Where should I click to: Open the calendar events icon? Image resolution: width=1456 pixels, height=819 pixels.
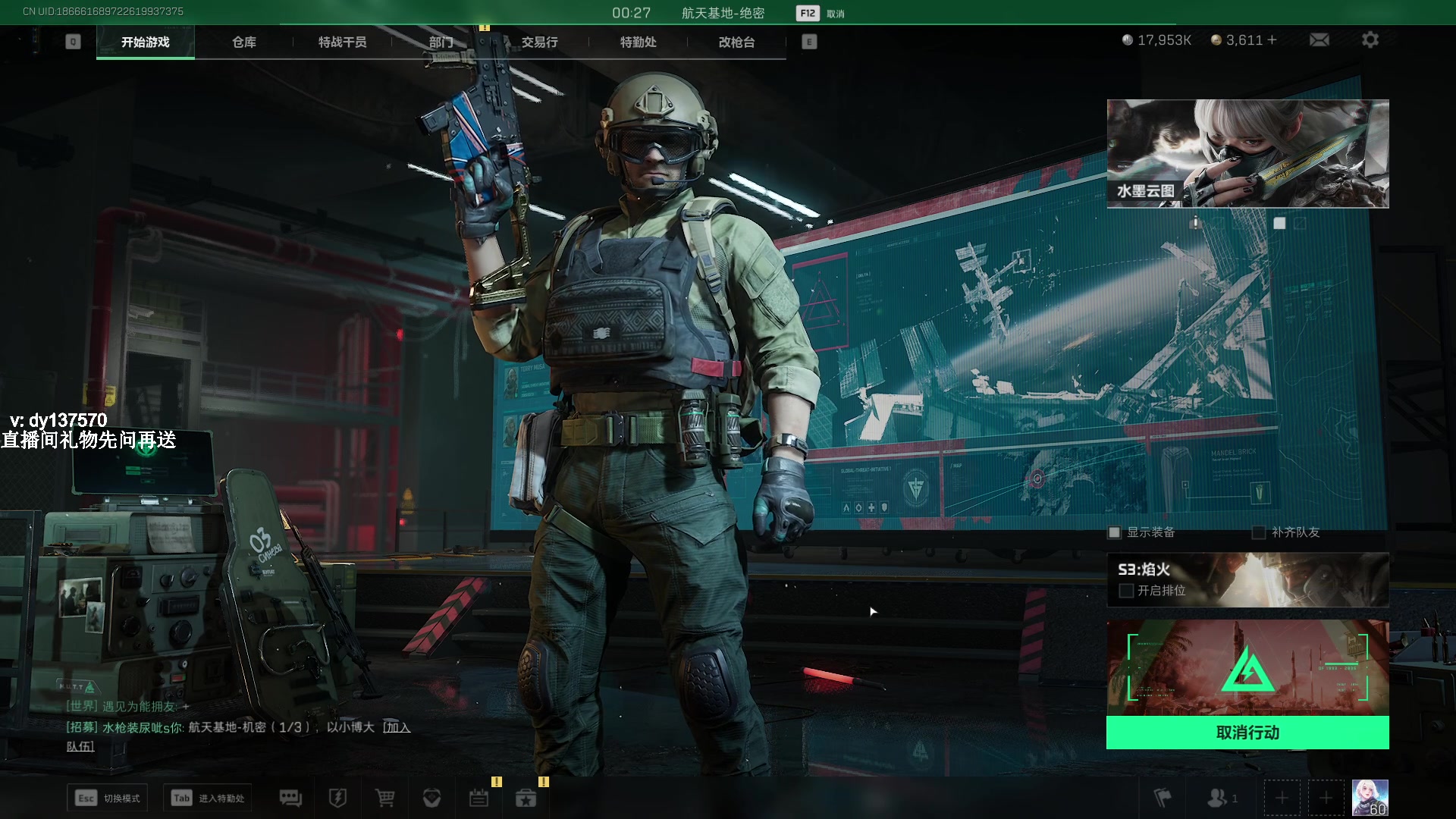pyautogui.click(x=479, y=798)
